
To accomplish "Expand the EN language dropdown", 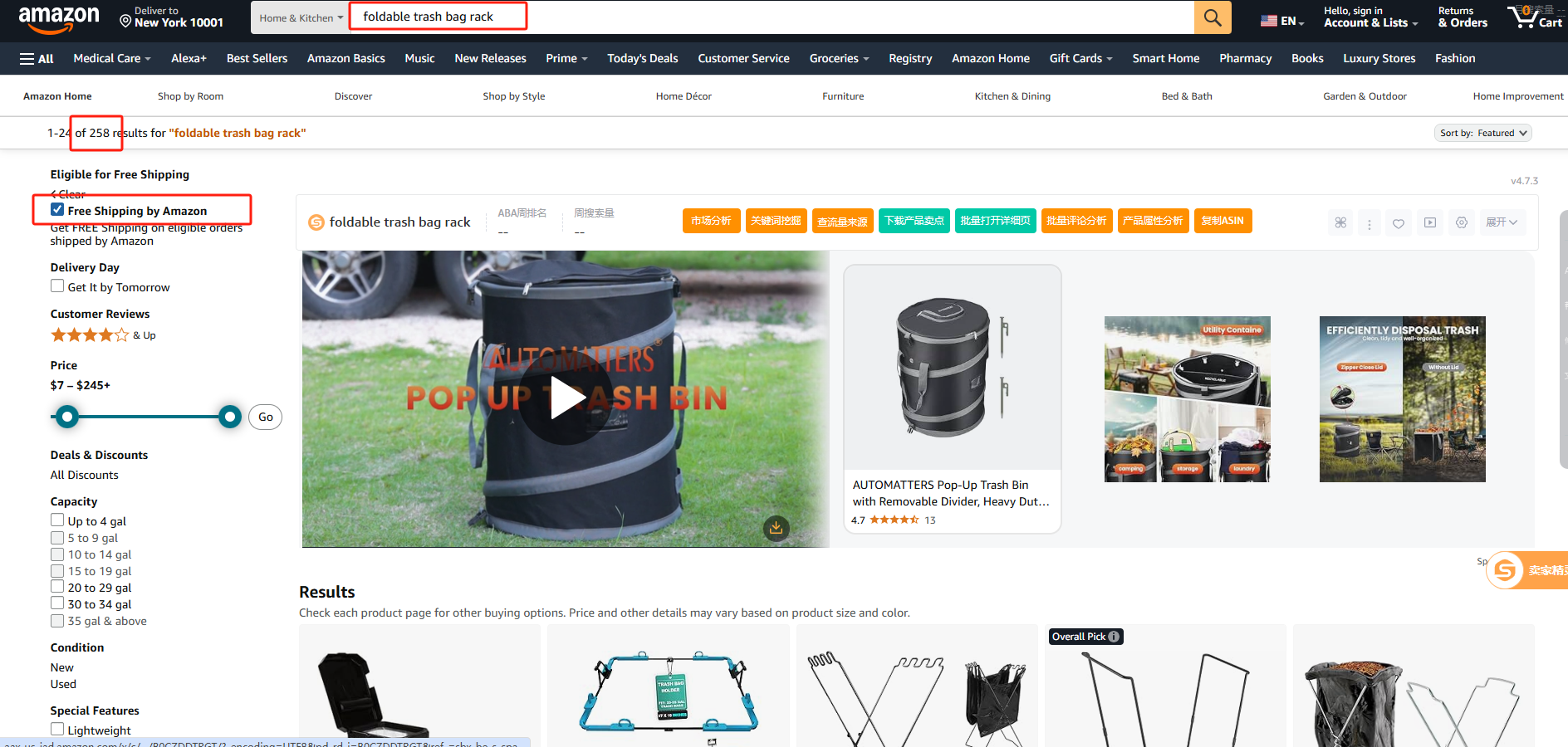I will 1292,22.
